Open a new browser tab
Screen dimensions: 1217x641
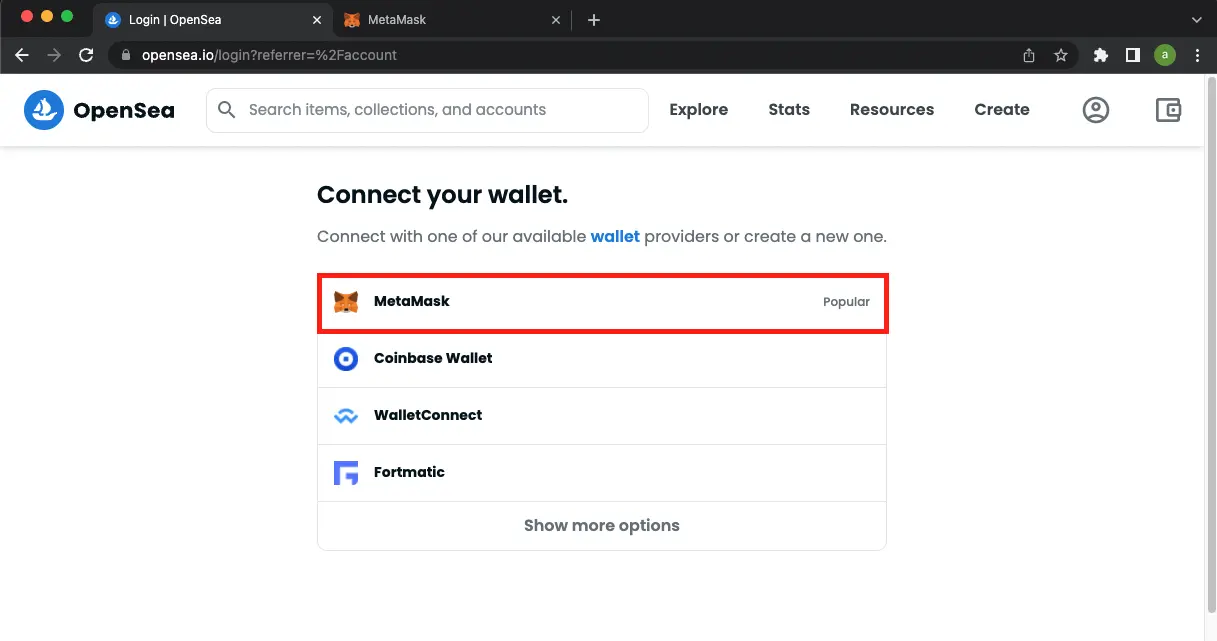pyautogui.click(x=594, y=20)
